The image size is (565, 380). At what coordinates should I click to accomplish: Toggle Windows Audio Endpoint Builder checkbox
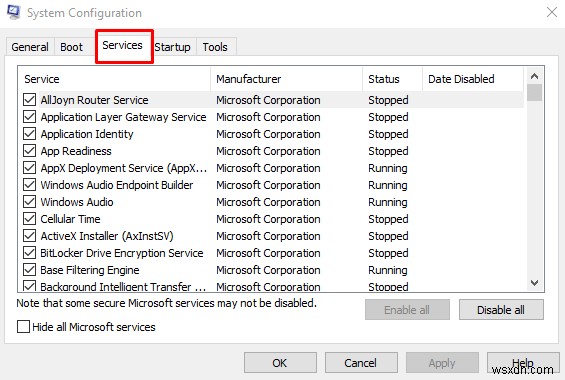(x=29, y=185)
